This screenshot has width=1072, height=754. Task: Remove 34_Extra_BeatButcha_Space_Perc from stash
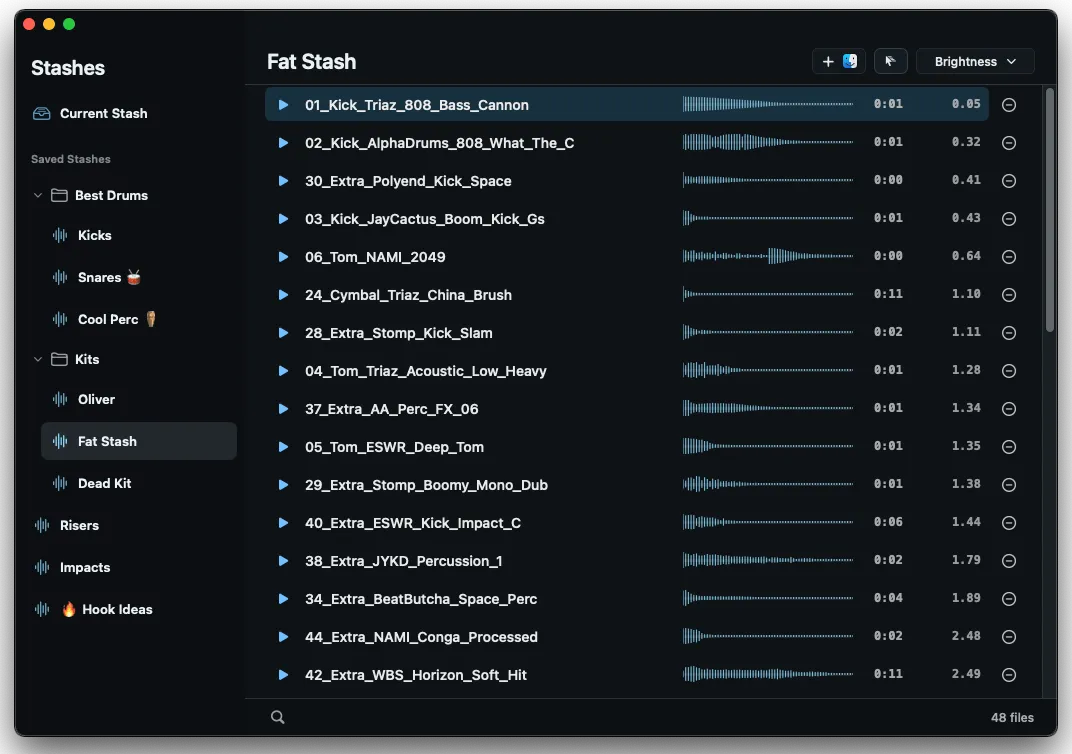(x=1008, y=599)
